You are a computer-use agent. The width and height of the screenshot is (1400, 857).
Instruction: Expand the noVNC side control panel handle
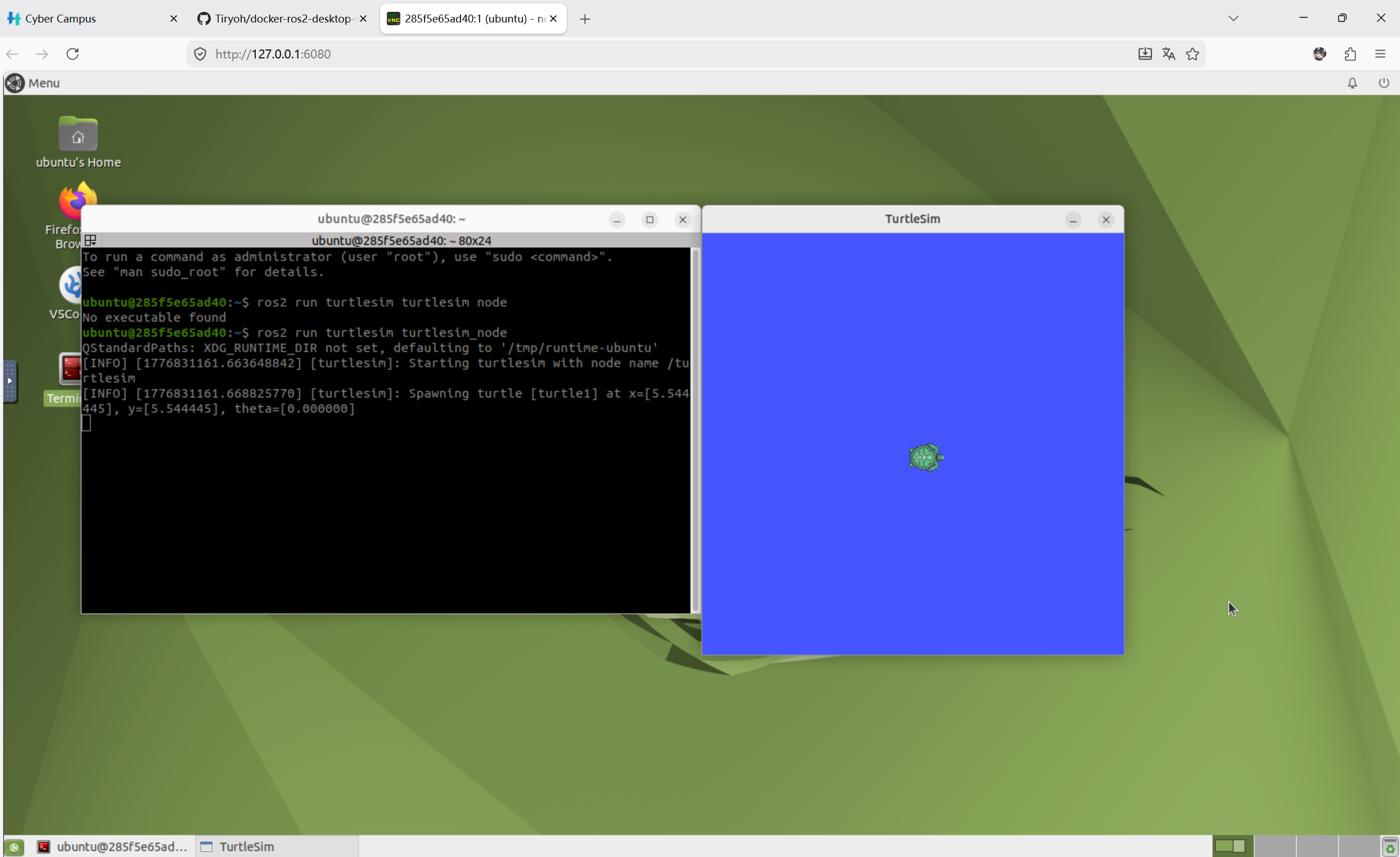(x=10, y=381)
